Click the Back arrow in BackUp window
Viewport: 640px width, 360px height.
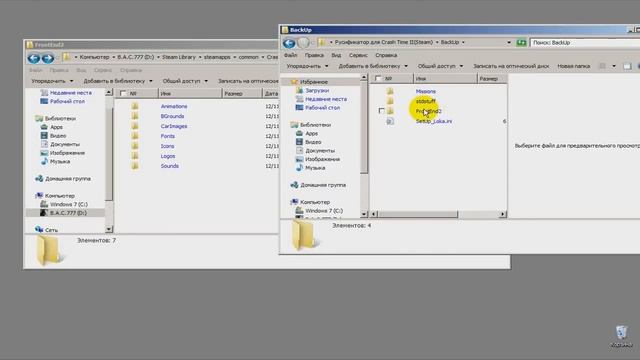(x=289, y=42)
